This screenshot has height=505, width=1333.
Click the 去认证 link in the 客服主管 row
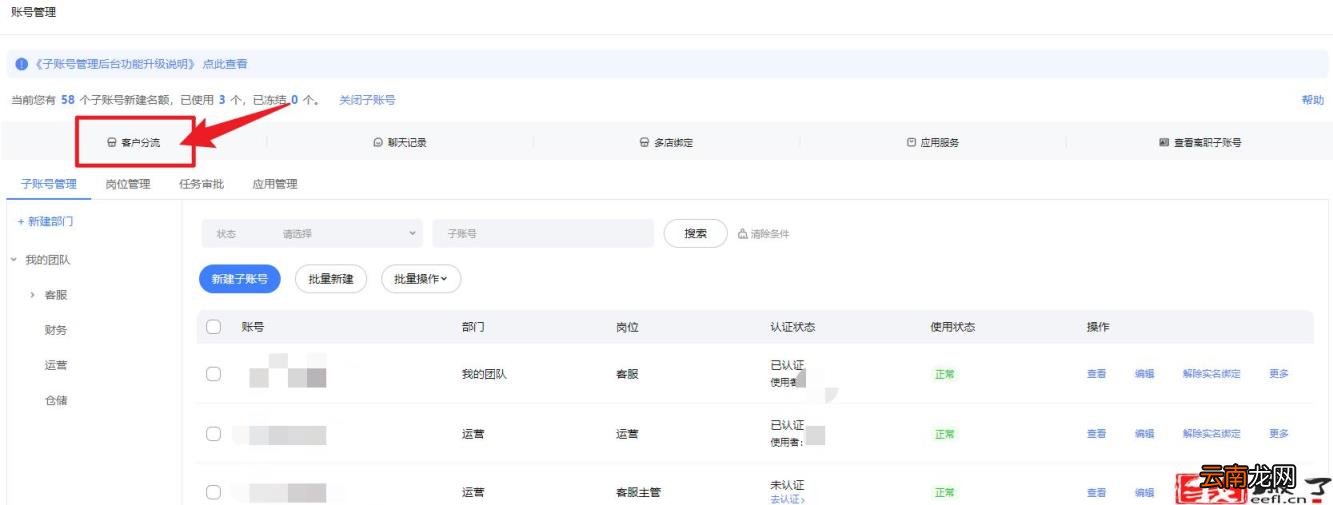point(787,499)
